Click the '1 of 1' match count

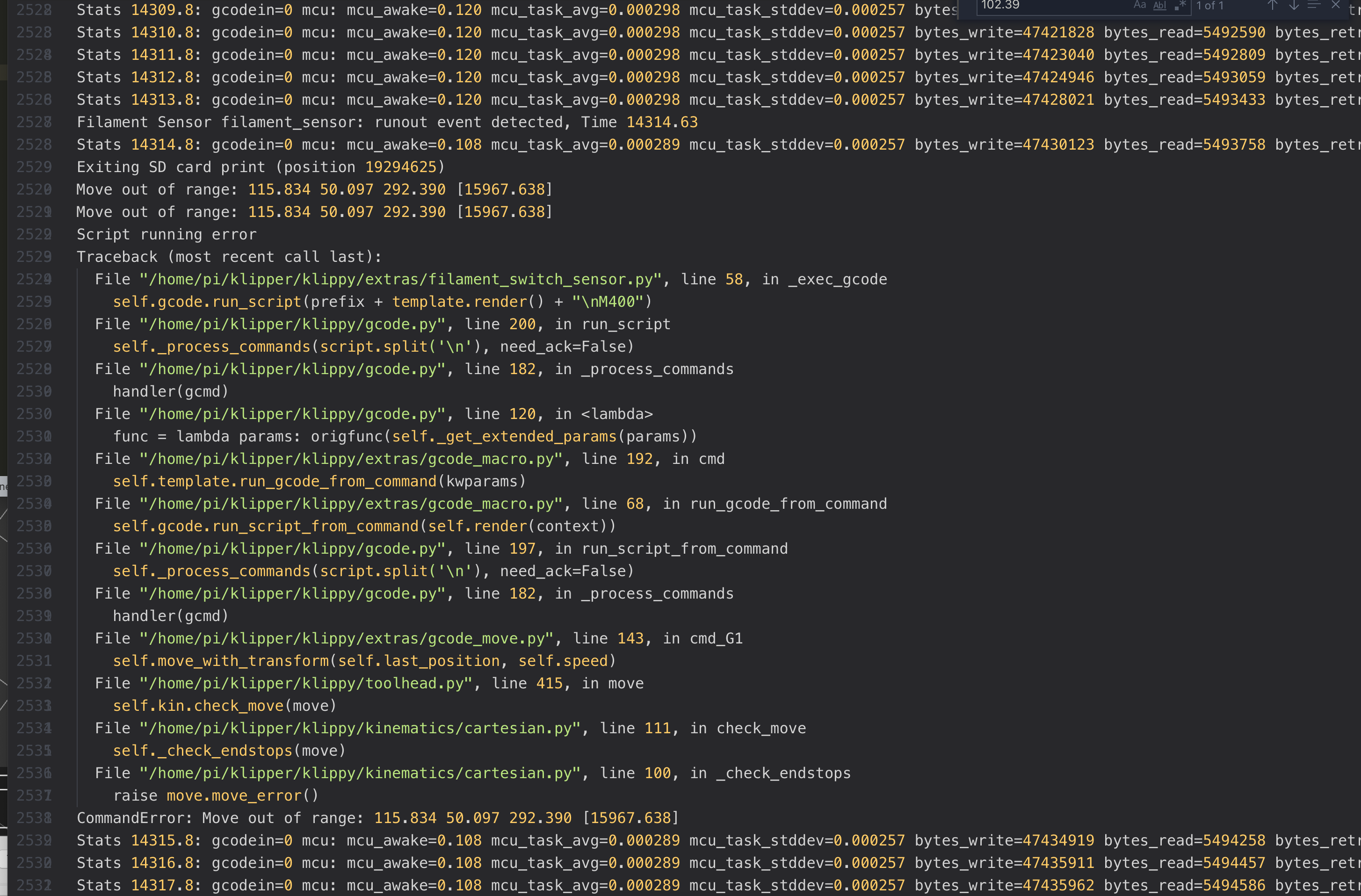1210,6
